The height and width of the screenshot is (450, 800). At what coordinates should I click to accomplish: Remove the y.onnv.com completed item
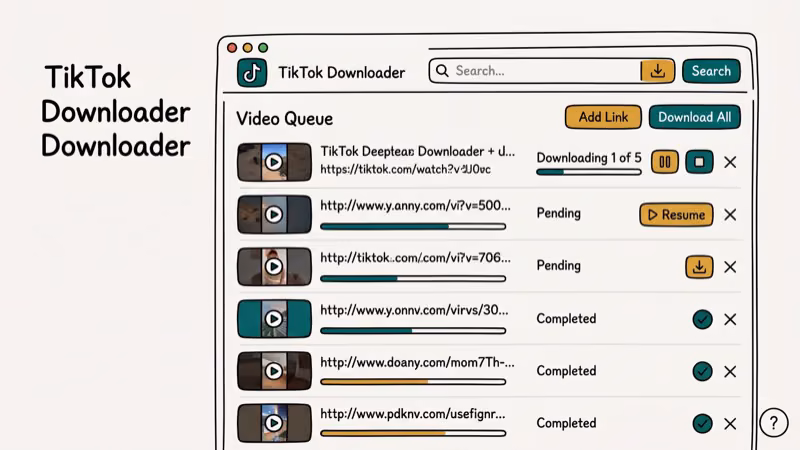pos(730,319)
